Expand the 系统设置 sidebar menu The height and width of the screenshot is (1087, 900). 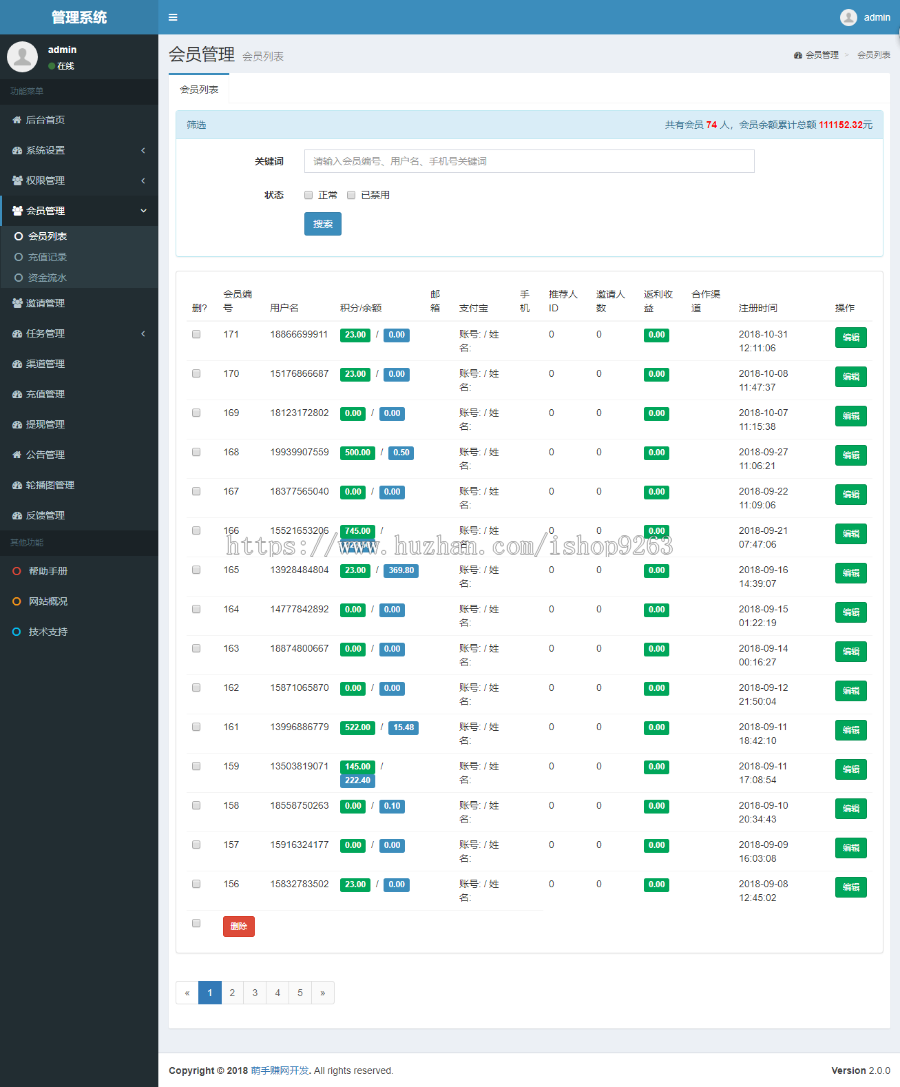pyautogui.click(x=79, y=150)
